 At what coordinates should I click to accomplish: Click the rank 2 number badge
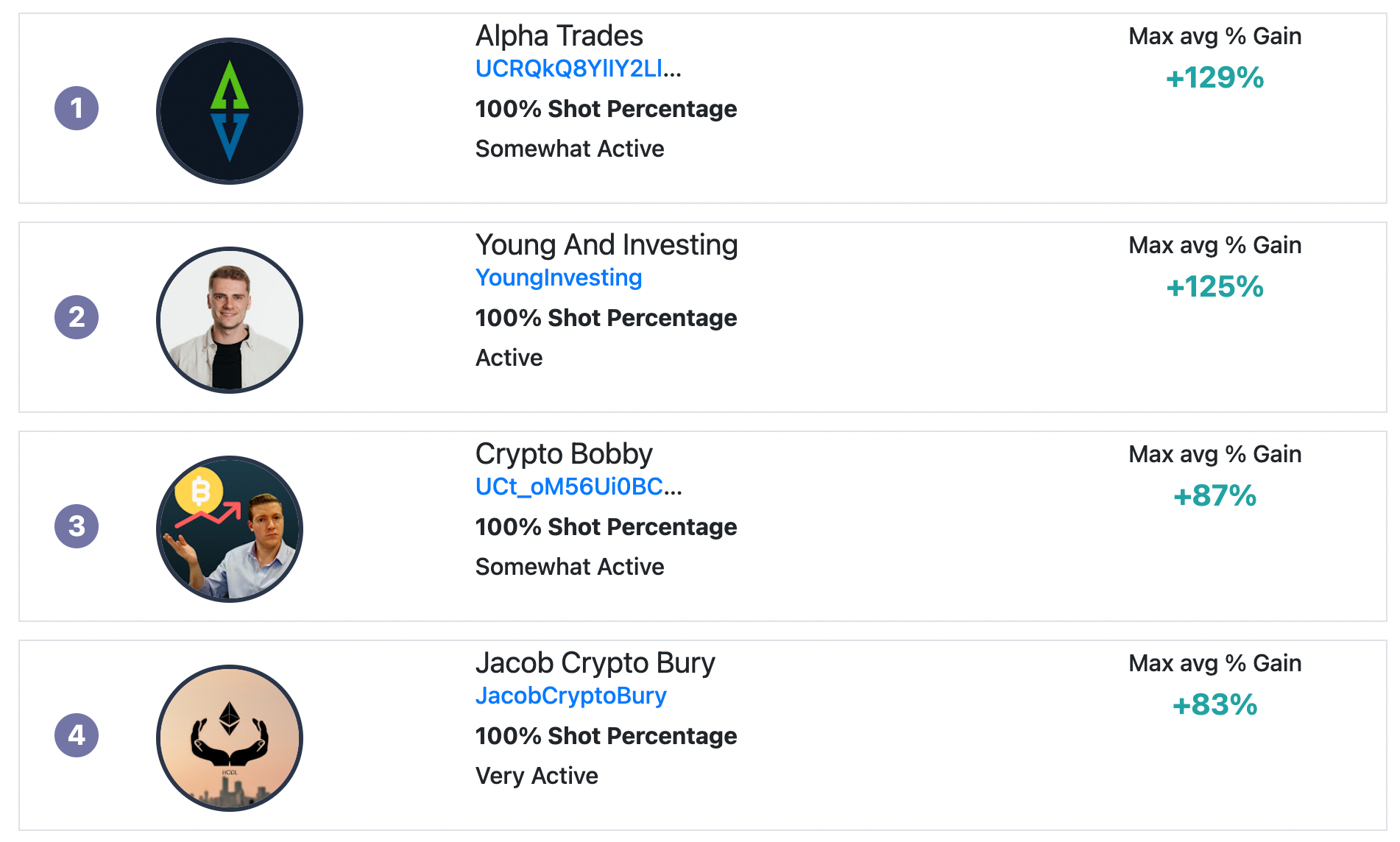point(77,317)
